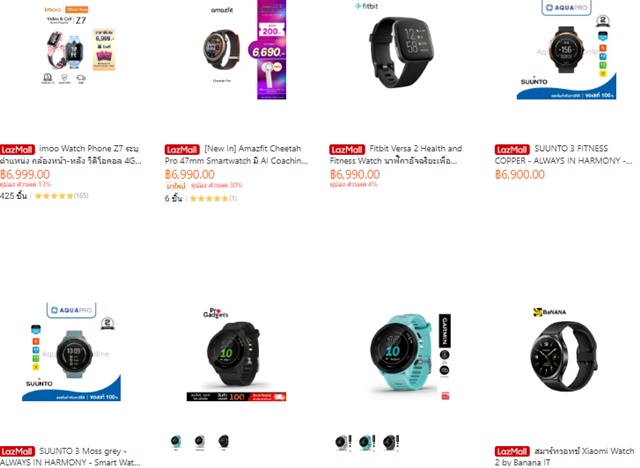Viewport: 640px width, 468px height.
Task: Click the SUUNTO 3 Moss grey watch image
Action: tap(71, 352)
